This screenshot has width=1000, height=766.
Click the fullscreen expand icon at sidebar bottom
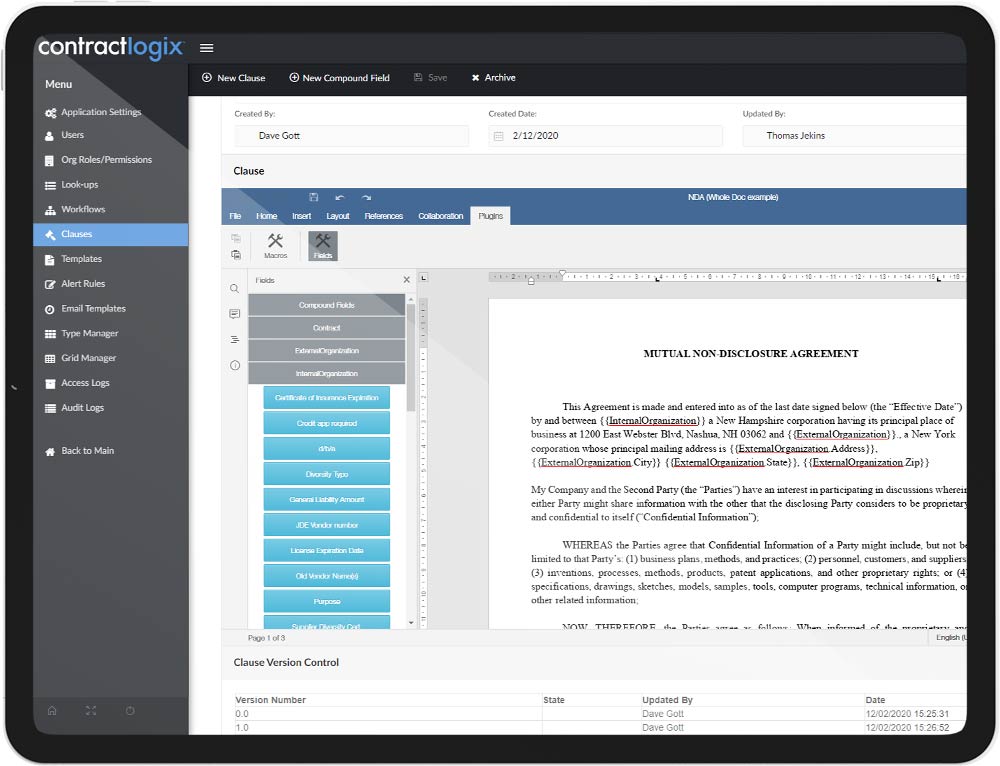tap(91, 711)
